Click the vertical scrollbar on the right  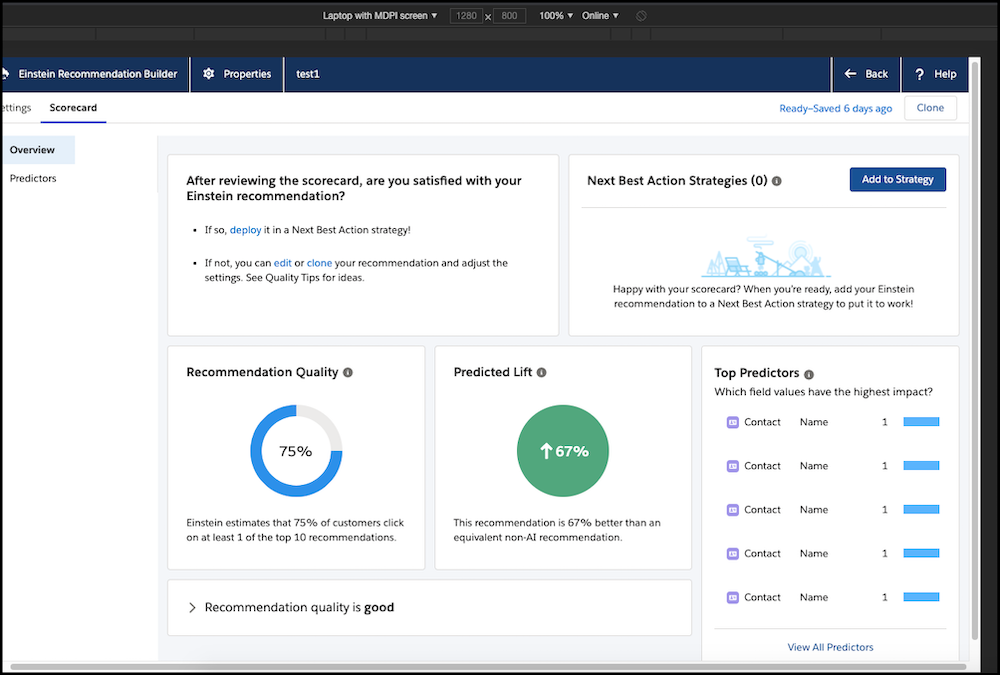974,351
